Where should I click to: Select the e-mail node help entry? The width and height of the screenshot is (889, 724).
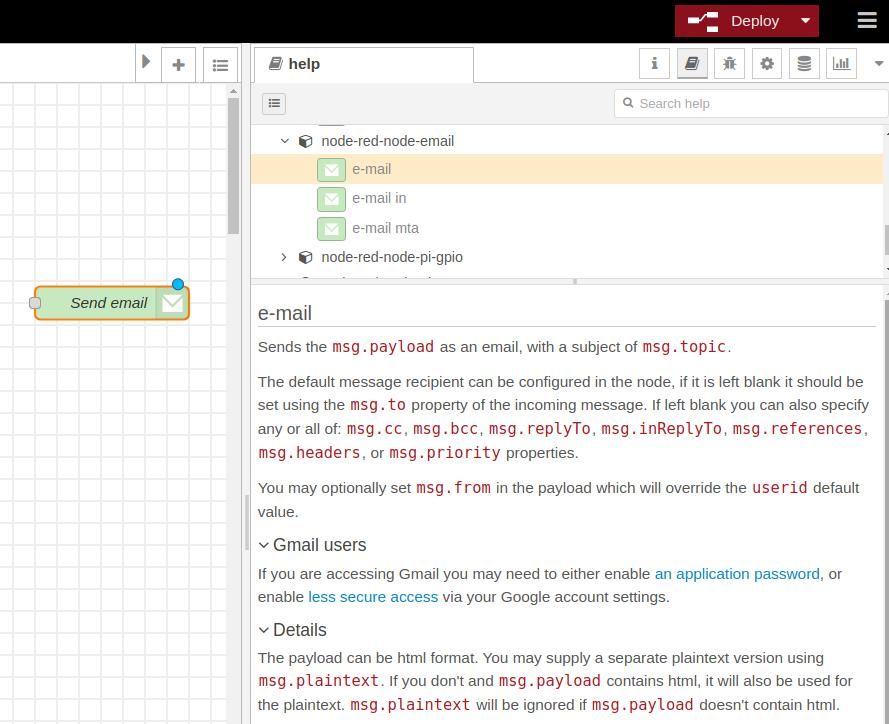tap(566, 169)
